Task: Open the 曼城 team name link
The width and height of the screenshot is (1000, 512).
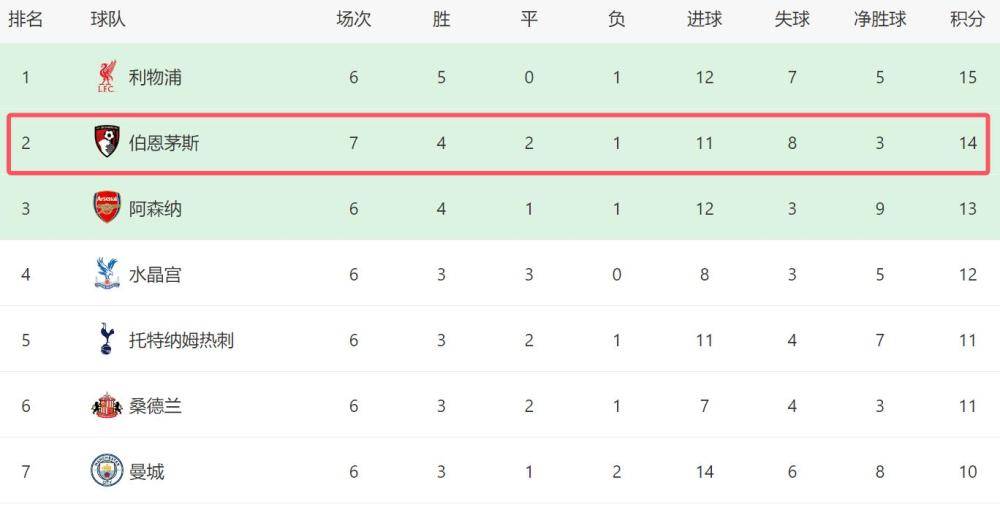Action: pos(146,472)
